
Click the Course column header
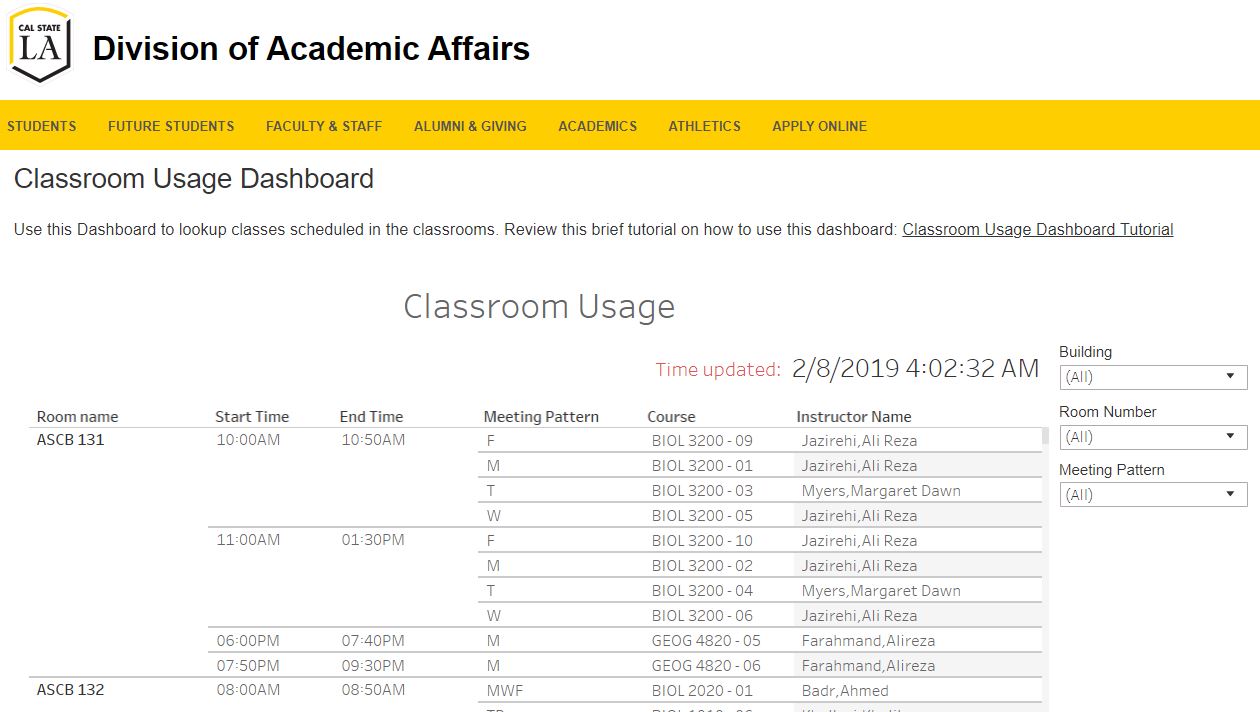[671, 417]
